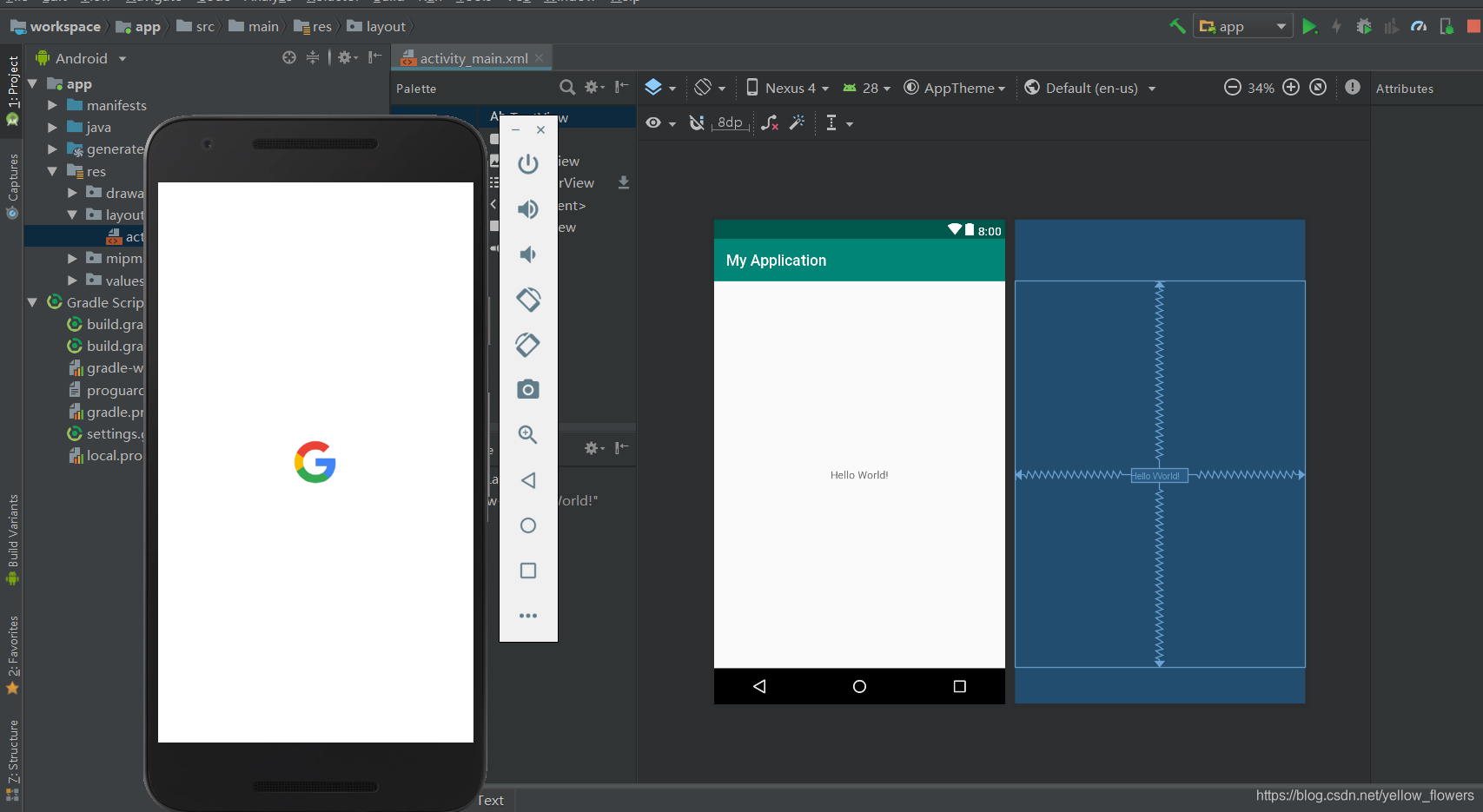
Task: Click the Run with Coverage icon
Action: [x=1391, y=26]
